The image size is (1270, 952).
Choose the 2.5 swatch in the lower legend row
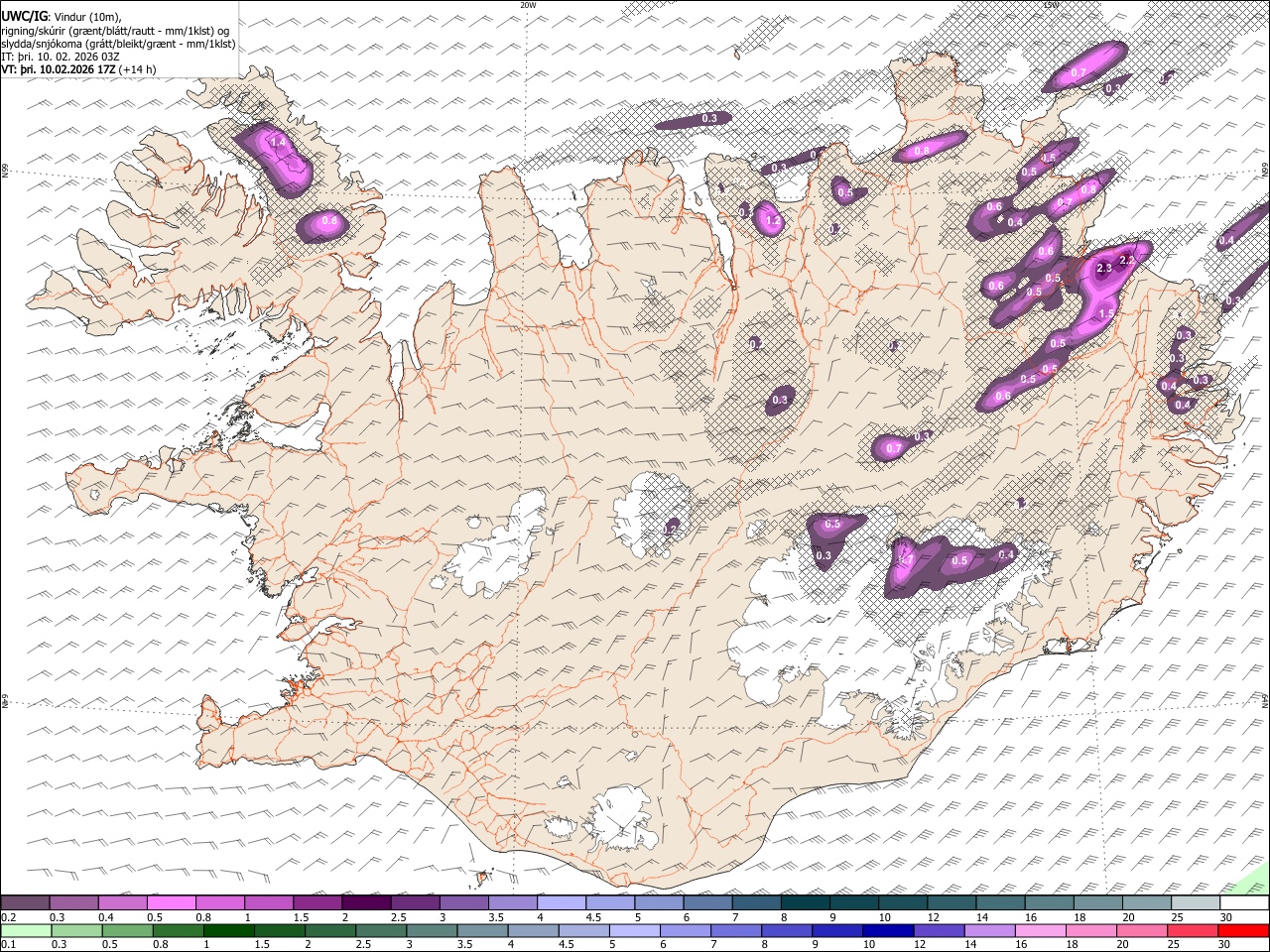(381, 931)
